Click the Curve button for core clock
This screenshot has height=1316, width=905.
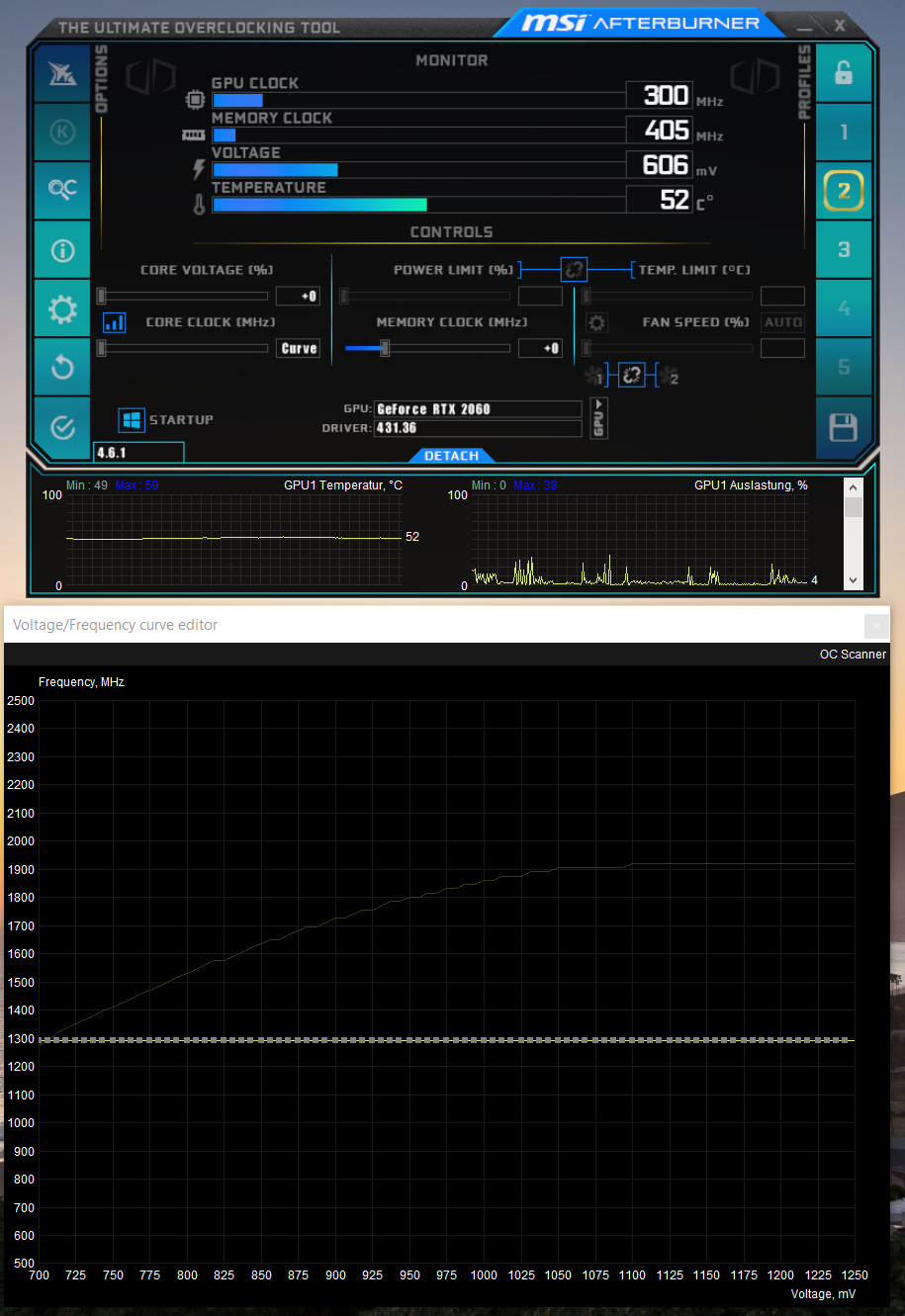[299, 348]
